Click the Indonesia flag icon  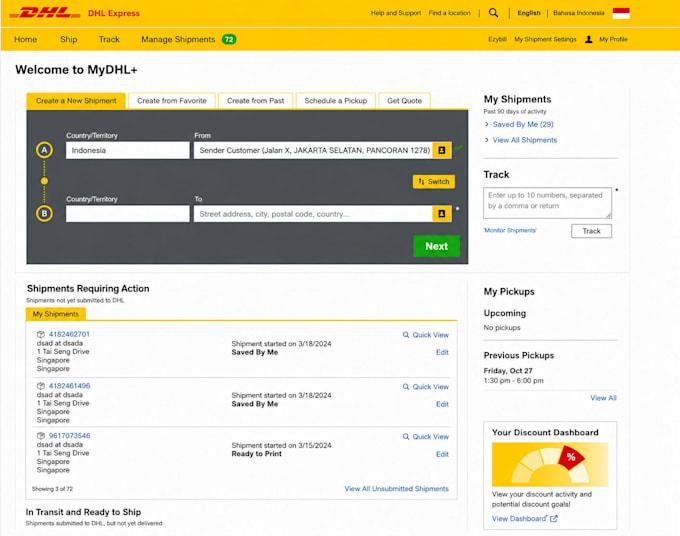621,13
